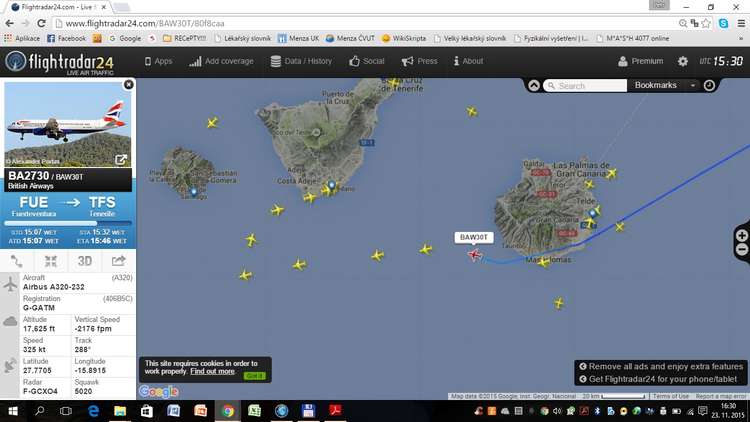Open Terms of Use link

coord(671,396)
